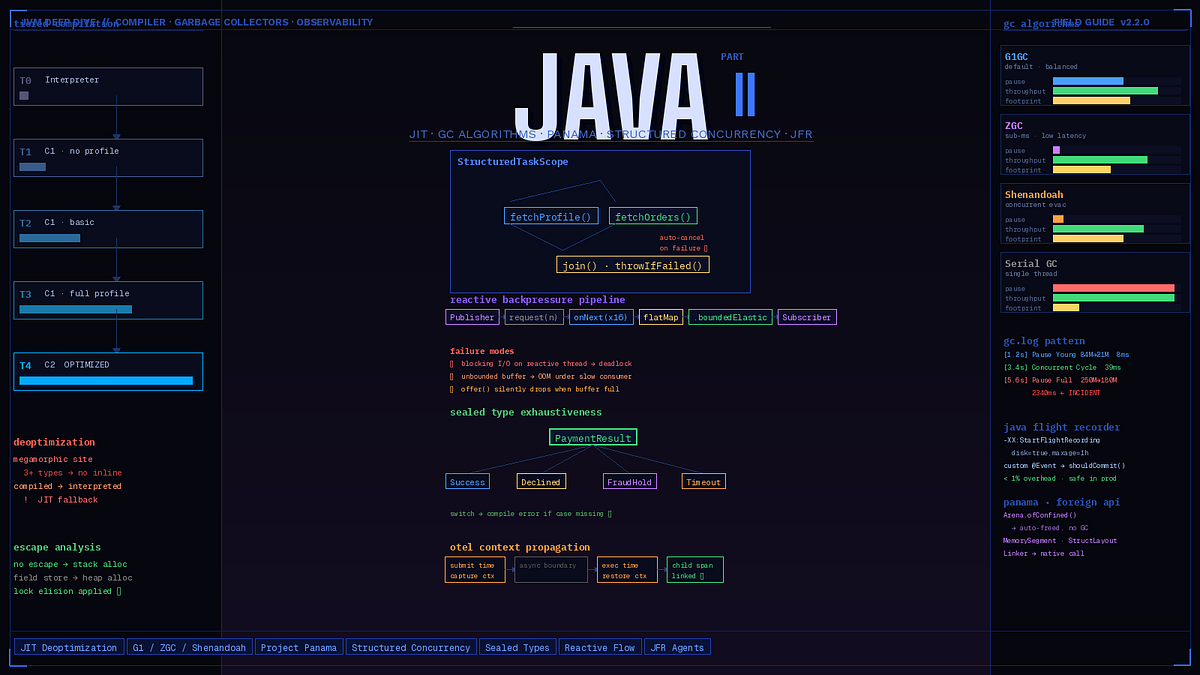Click the ZGC footprint bar
Screen dimensions: 1200x675
[1082, 170]
